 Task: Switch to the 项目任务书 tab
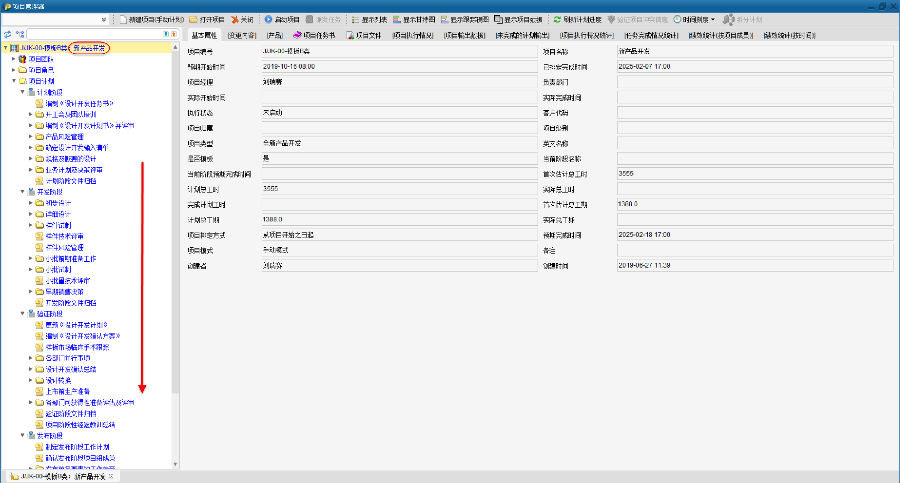click(x=314, y=35)
